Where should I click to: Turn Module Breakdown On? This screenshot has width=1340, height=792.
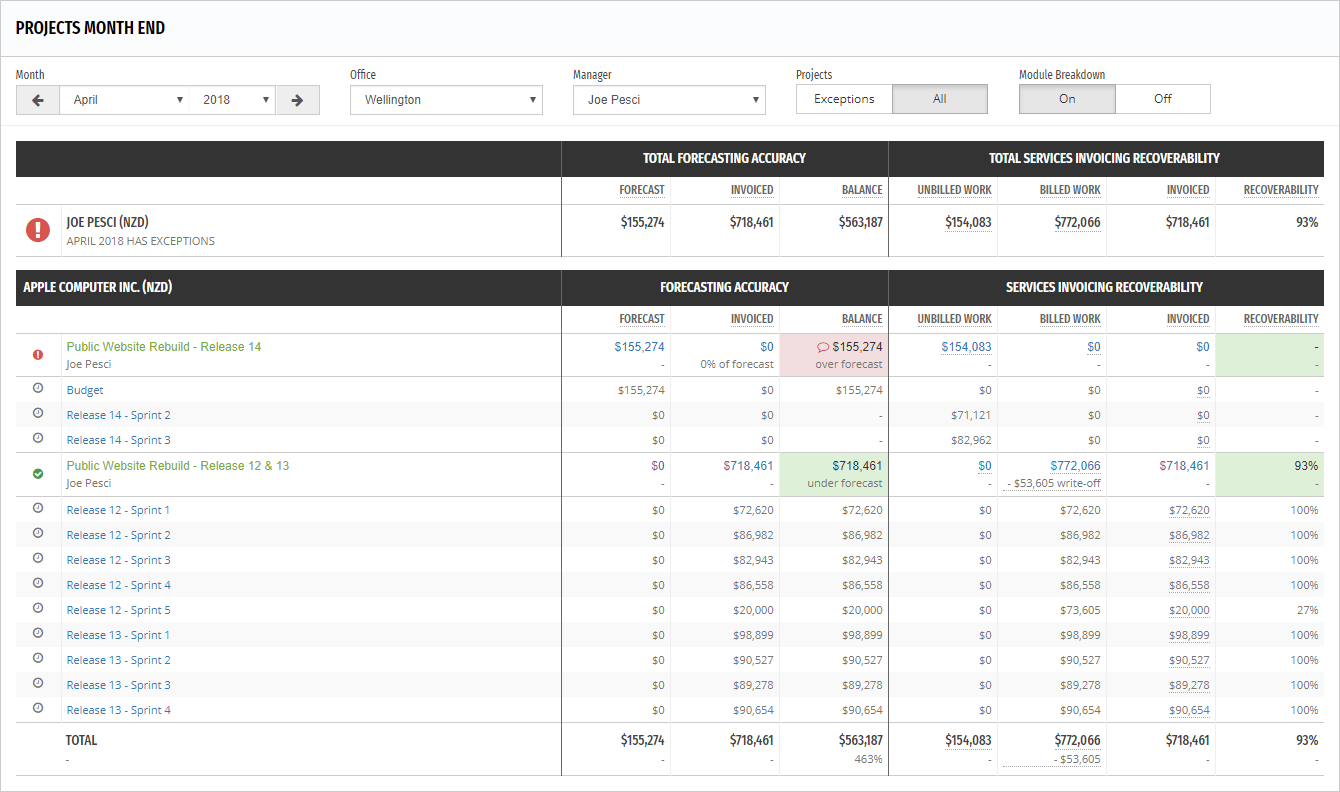[x=1067, y=99]
